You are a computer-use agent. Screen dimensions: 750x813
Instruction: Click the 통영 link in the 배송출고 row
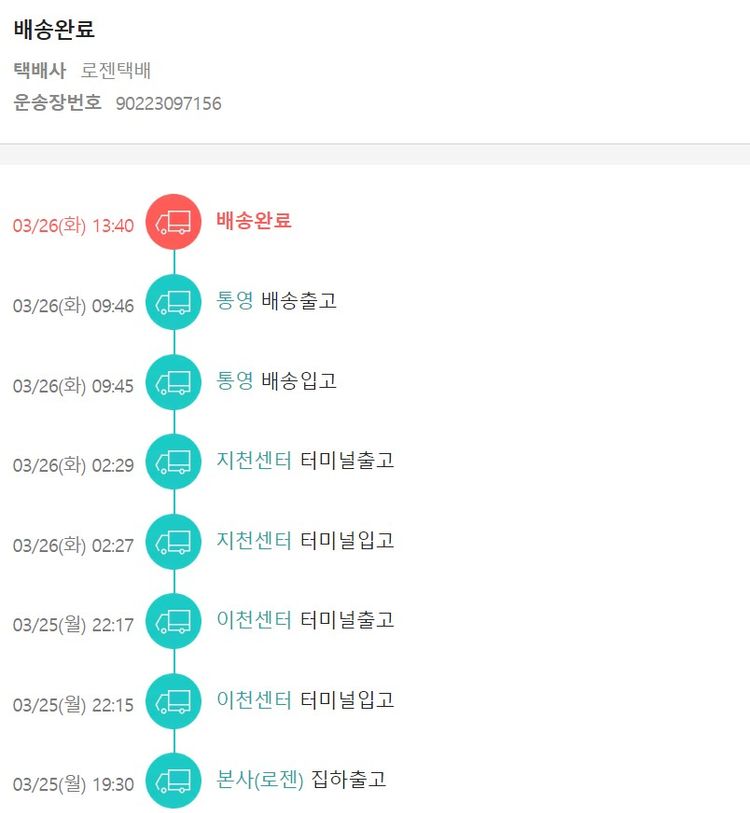[x=235, y=300]
